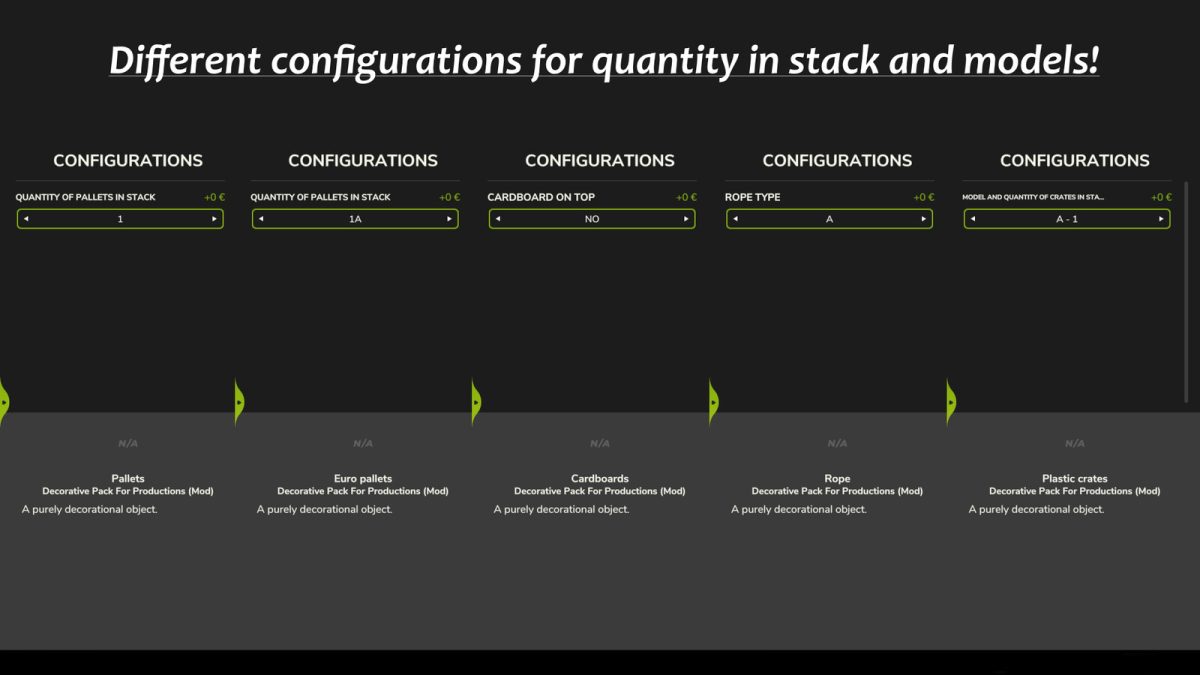Click green arrow tab beside Cardboards panel
The height and width of the screenshot is (675, 1200).
point(476,402)
